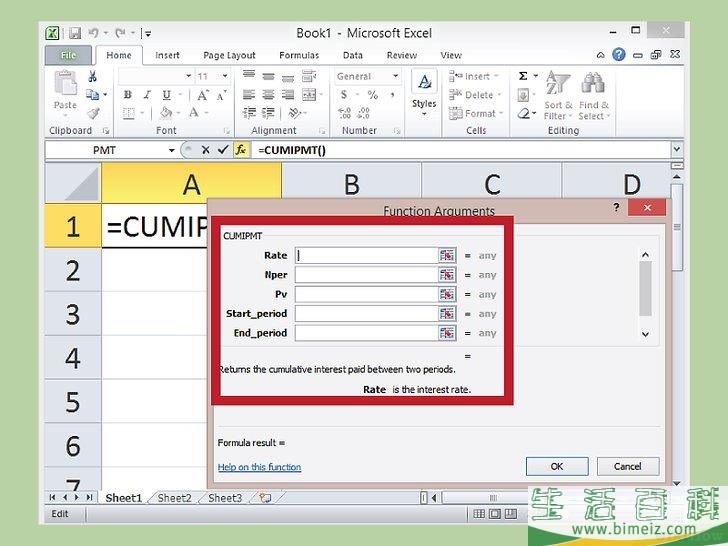Click the Fill down icon
Viewport: 728px width, 546px height.
click(523, 95)
